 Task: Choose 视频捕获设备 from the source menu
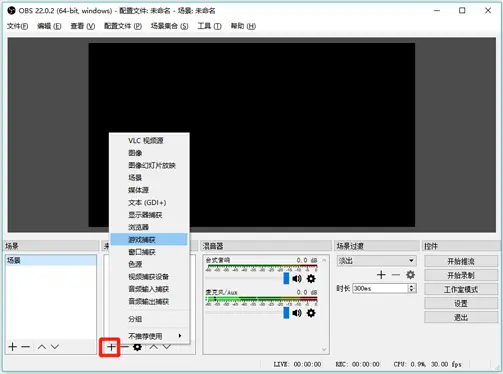click(x=149, y=277)
